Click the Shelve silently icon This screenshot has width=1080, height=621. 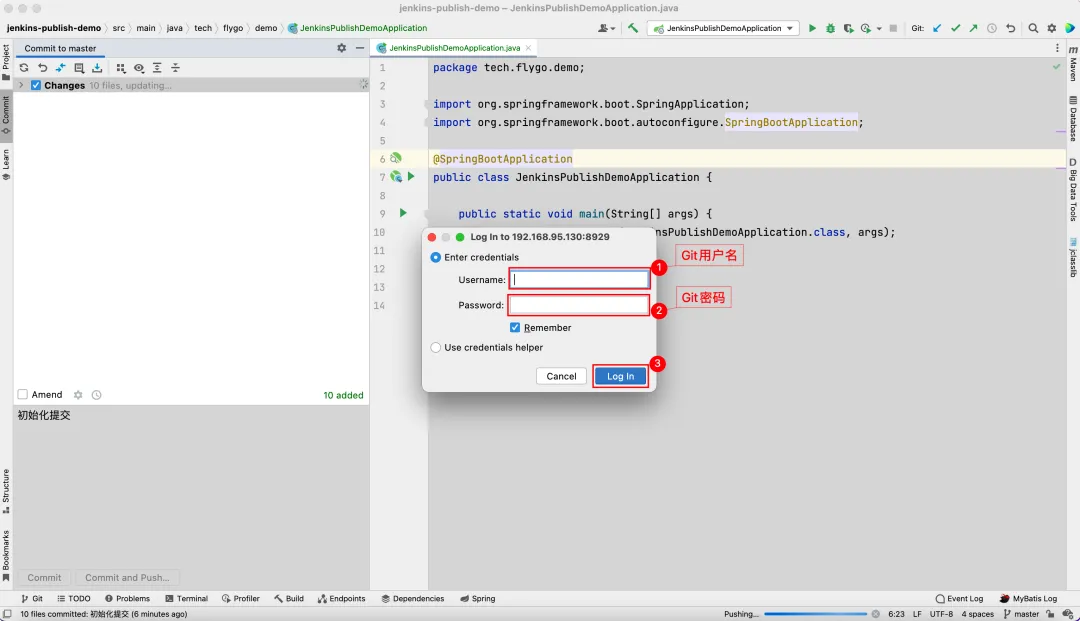click(x=97, y=67)
